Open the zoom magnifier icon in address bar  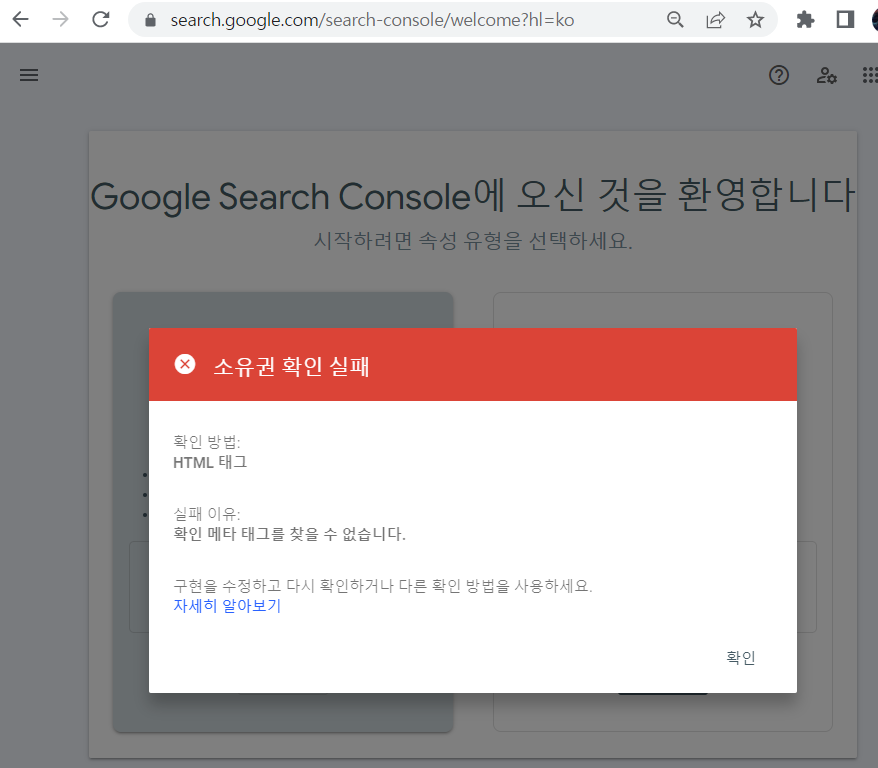[675, 20]
